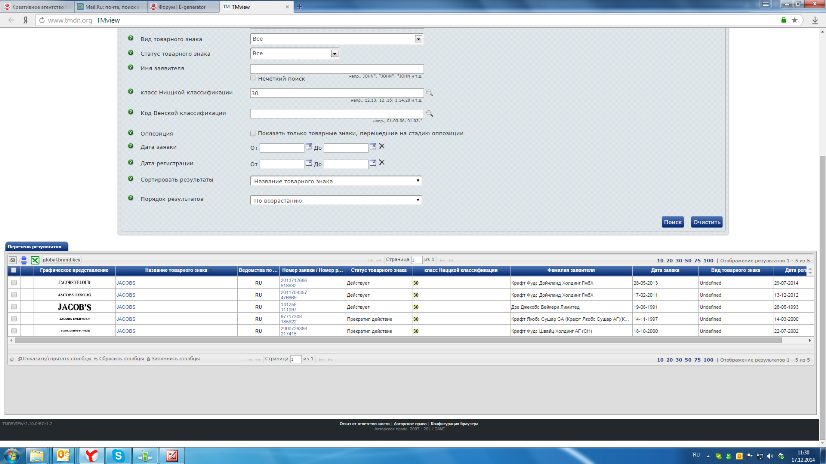Open Outlook from the taskbar

tap(64, 456)
